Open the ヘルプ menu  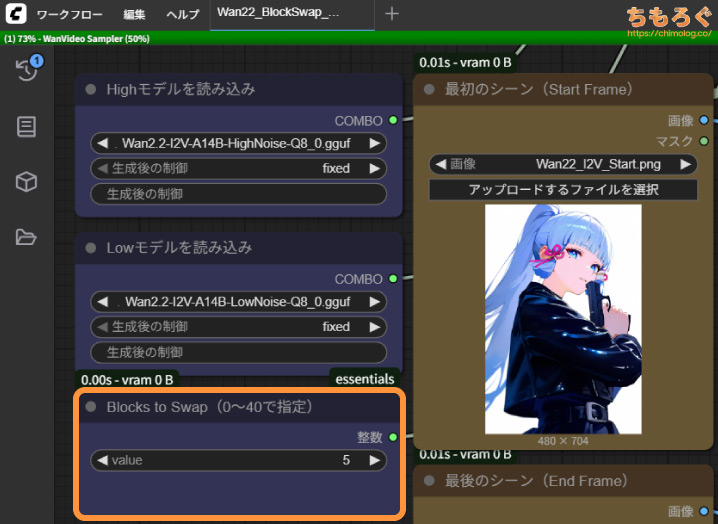coord(183,15)
